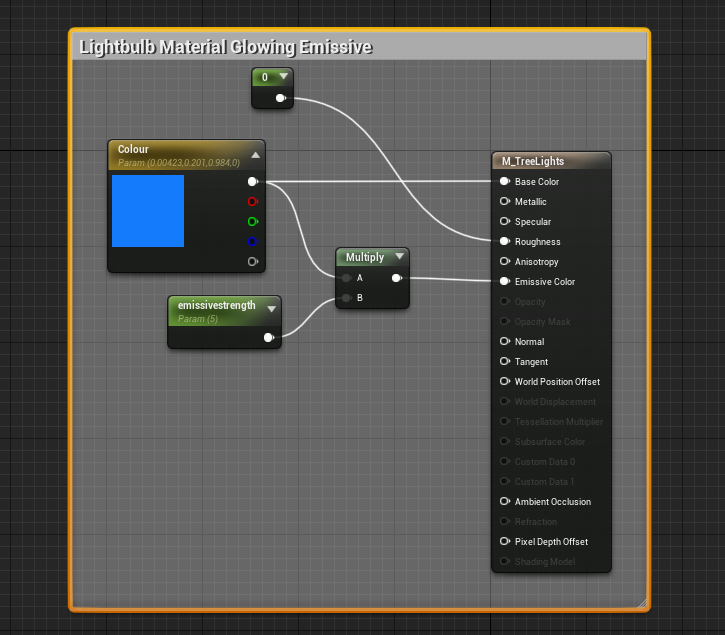The image size is (725, 635).
Task: Click the disabled Refraction input pin
Action: click(504, 521)
